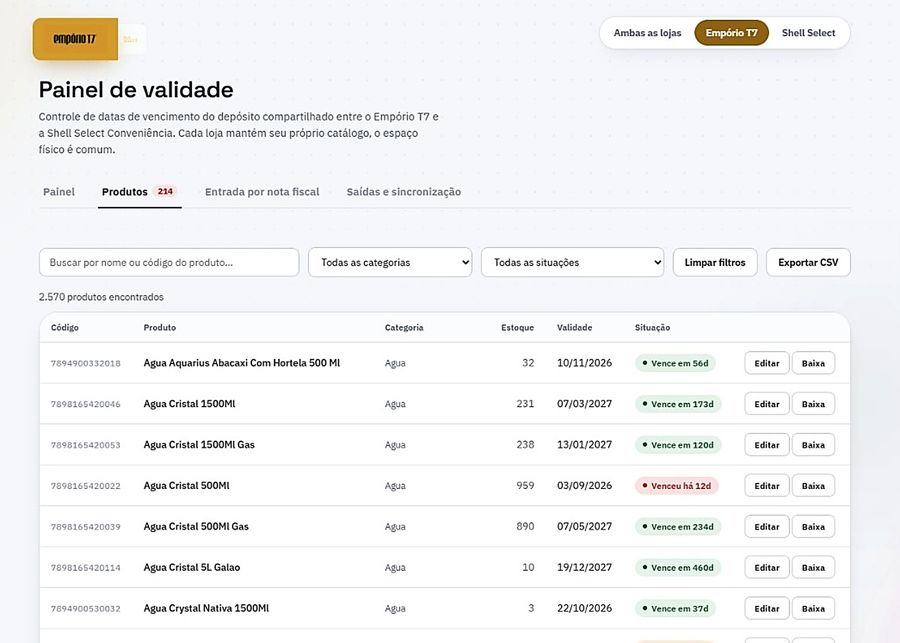Click the Exportar CSV button
The height and width of the screenshot is (643, 900).
pos(808,262)
